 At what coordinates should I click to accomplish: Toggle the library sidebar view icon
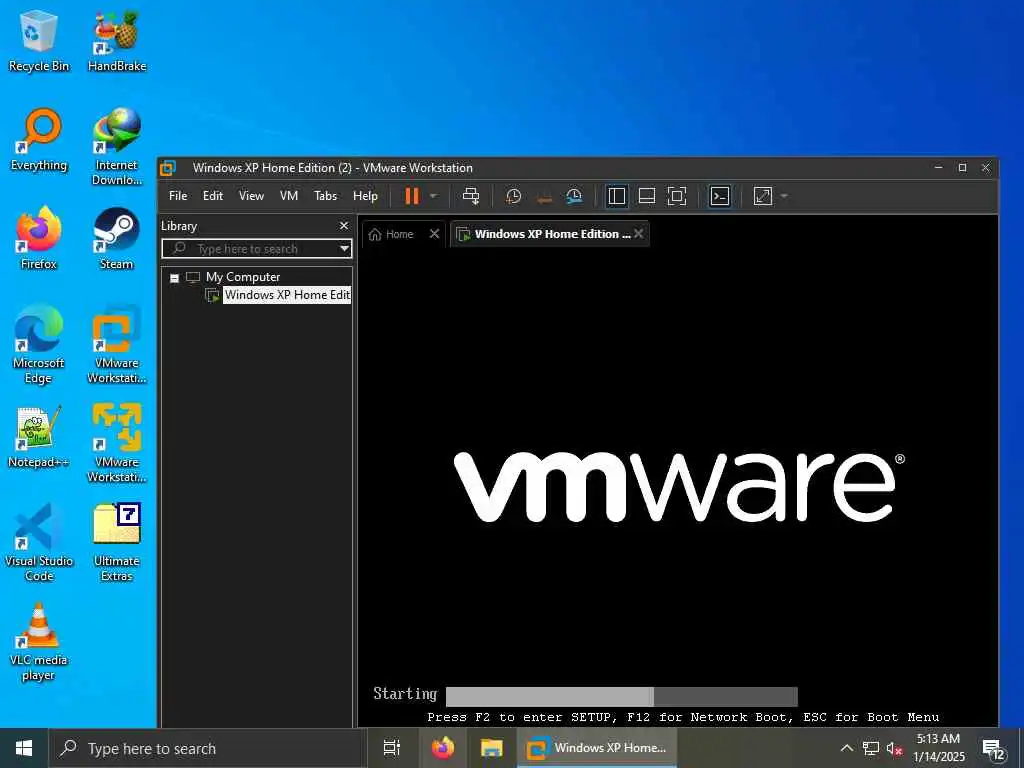click(616, 196)
